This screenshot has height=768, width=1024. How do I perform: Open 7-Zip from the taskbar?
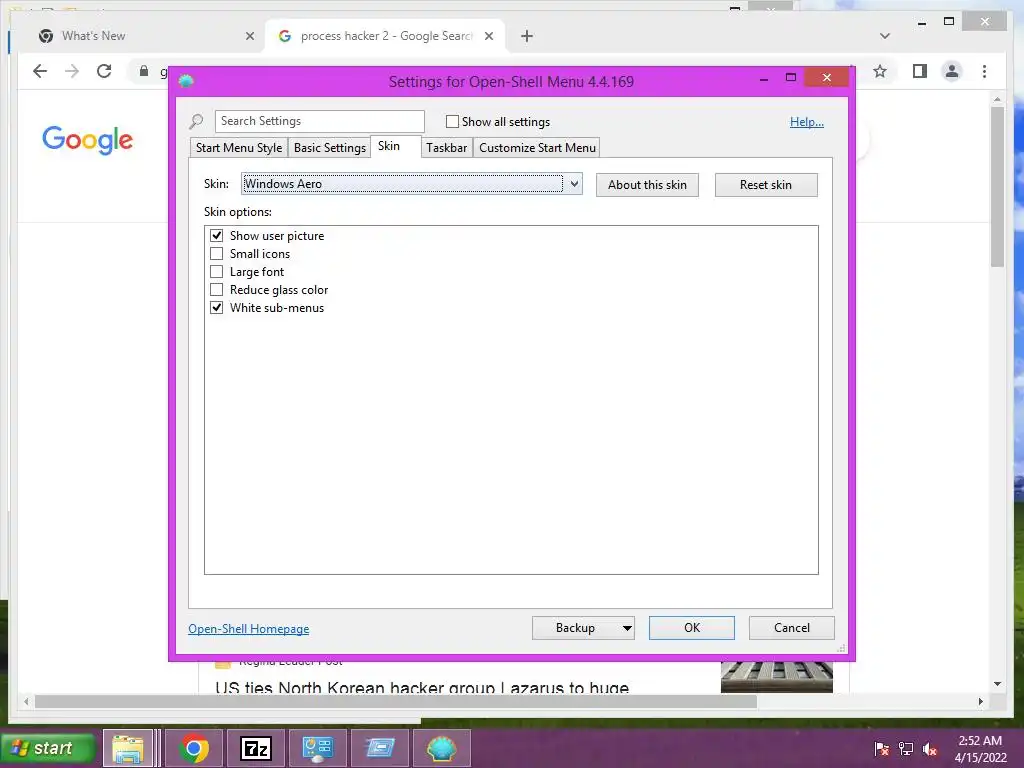click(255, 748)
